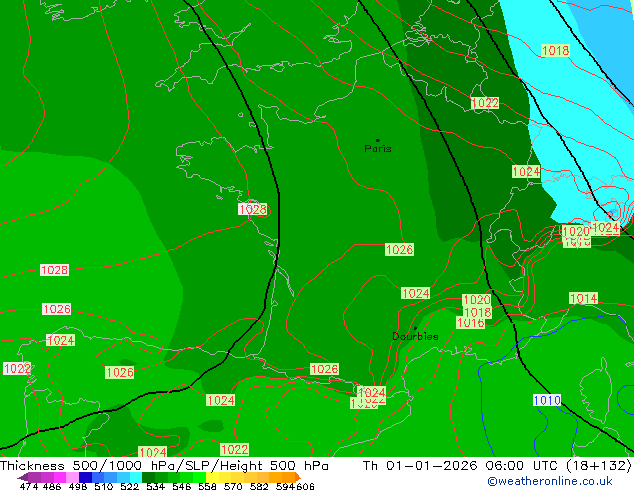This screenshot has width=634, height=490.
Task: Click the 1028 label directly above 1026
Action: coord(54,270)
